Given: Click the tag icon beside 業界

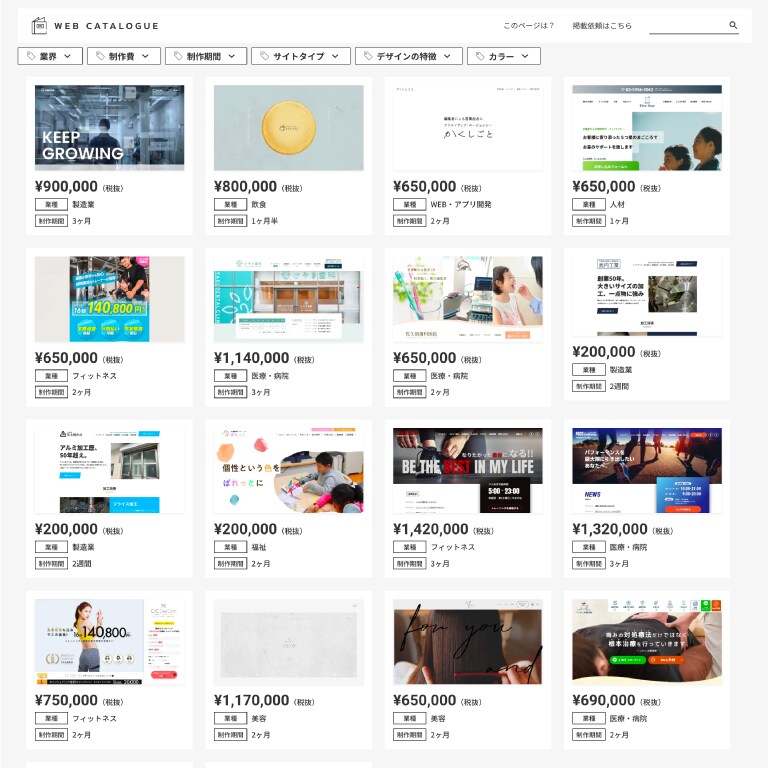Looking at the screenshot, I should pos(30,56).
